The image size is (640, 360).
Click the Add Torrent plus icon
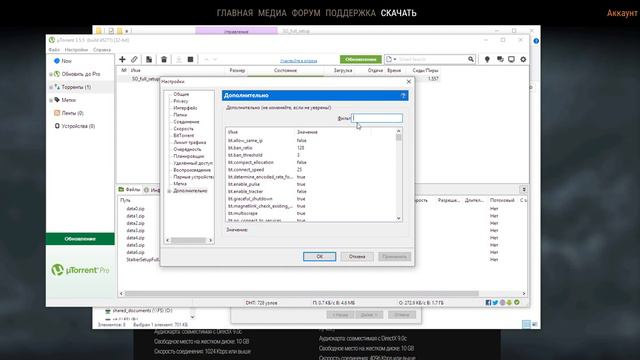coord(122,60)
